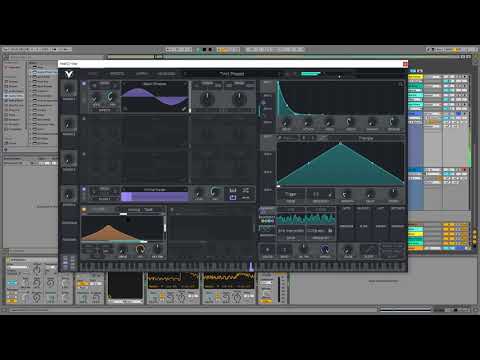Open the MATRIX tab in Vital
The width and height of the screenshot is (480, 360).
pyautogui.click(x=141, y=74)
